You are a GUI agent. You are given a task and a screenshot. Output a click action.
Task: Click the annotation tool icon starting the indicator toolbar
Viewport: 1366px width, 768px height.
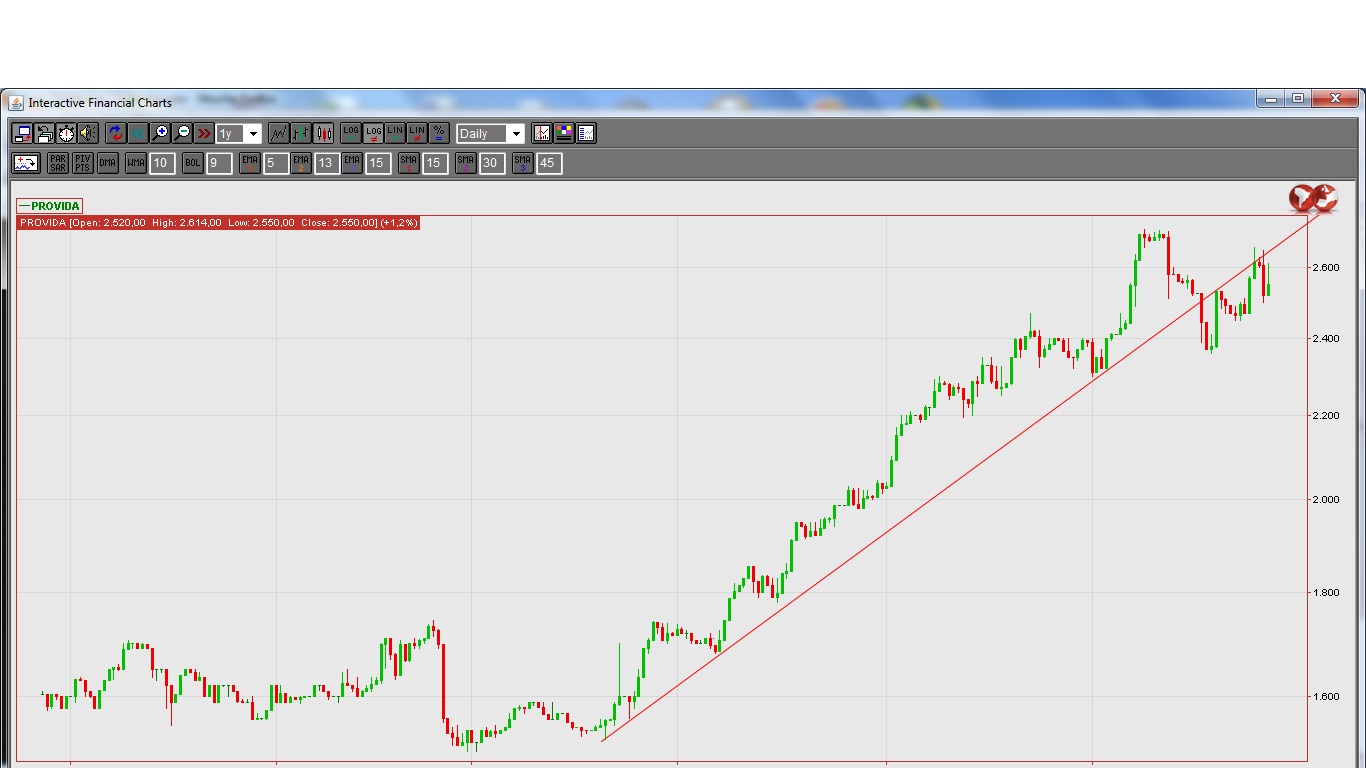26,163
